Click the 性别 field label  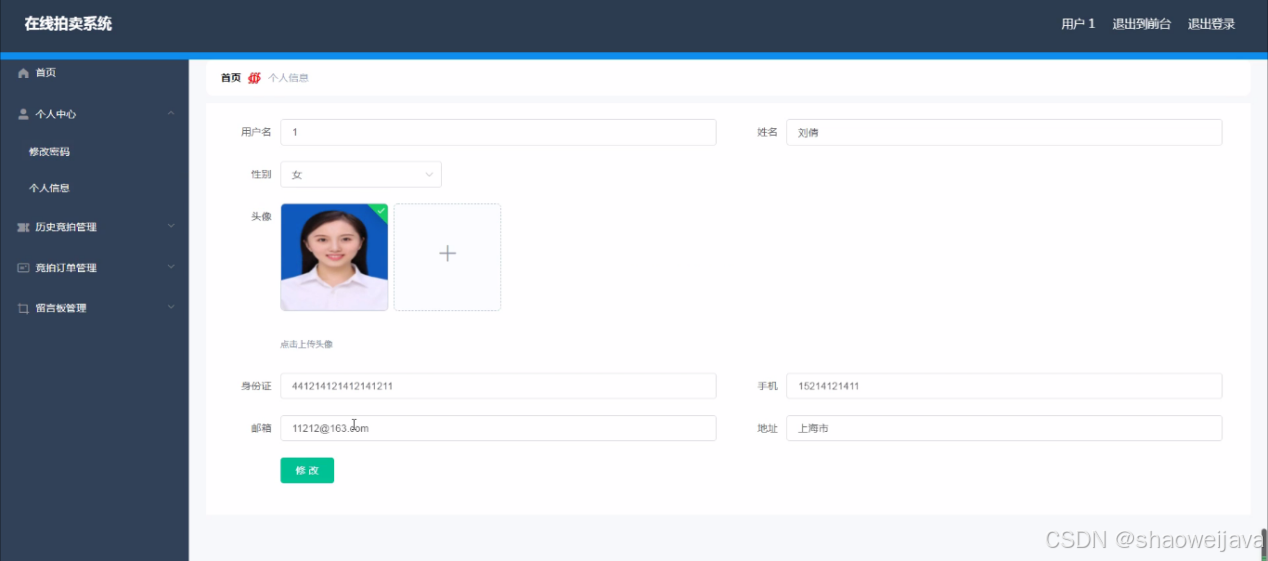point(261,174)
